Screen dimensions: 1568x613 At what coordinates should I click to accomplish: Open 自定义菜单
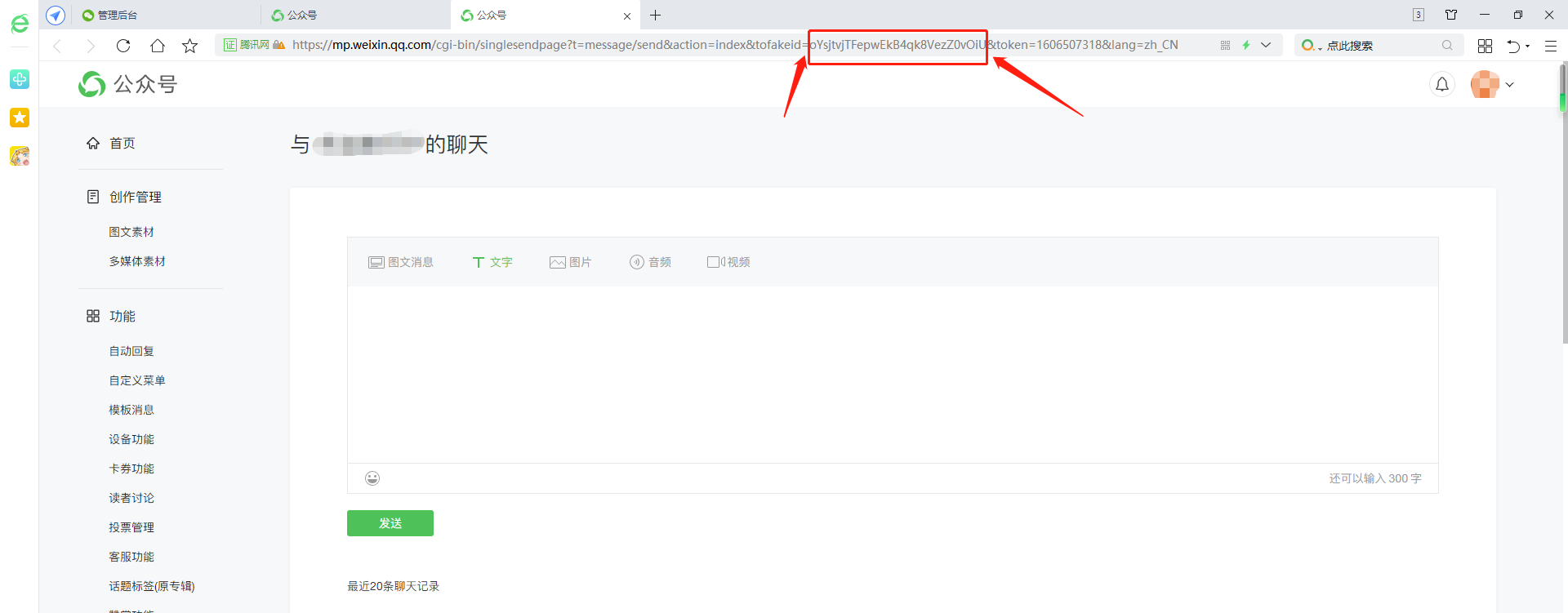137,380
